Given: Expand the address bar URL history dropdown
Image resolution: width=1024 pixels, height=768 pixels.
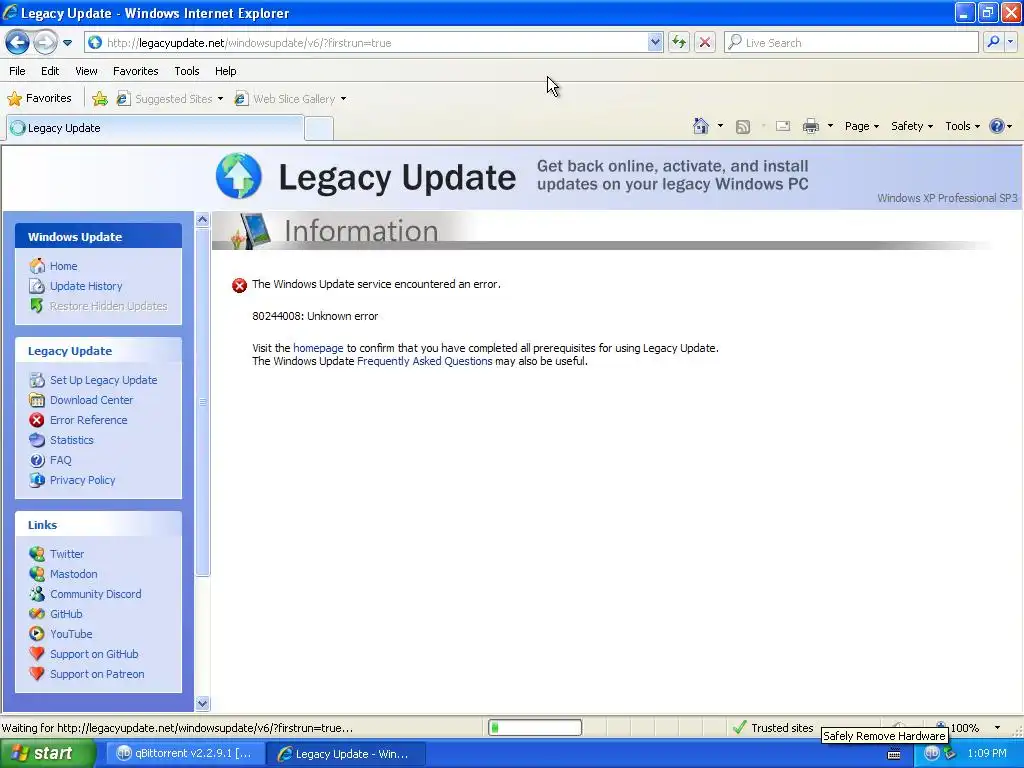Looking at the screenshot, I should [x=655, y=42].
